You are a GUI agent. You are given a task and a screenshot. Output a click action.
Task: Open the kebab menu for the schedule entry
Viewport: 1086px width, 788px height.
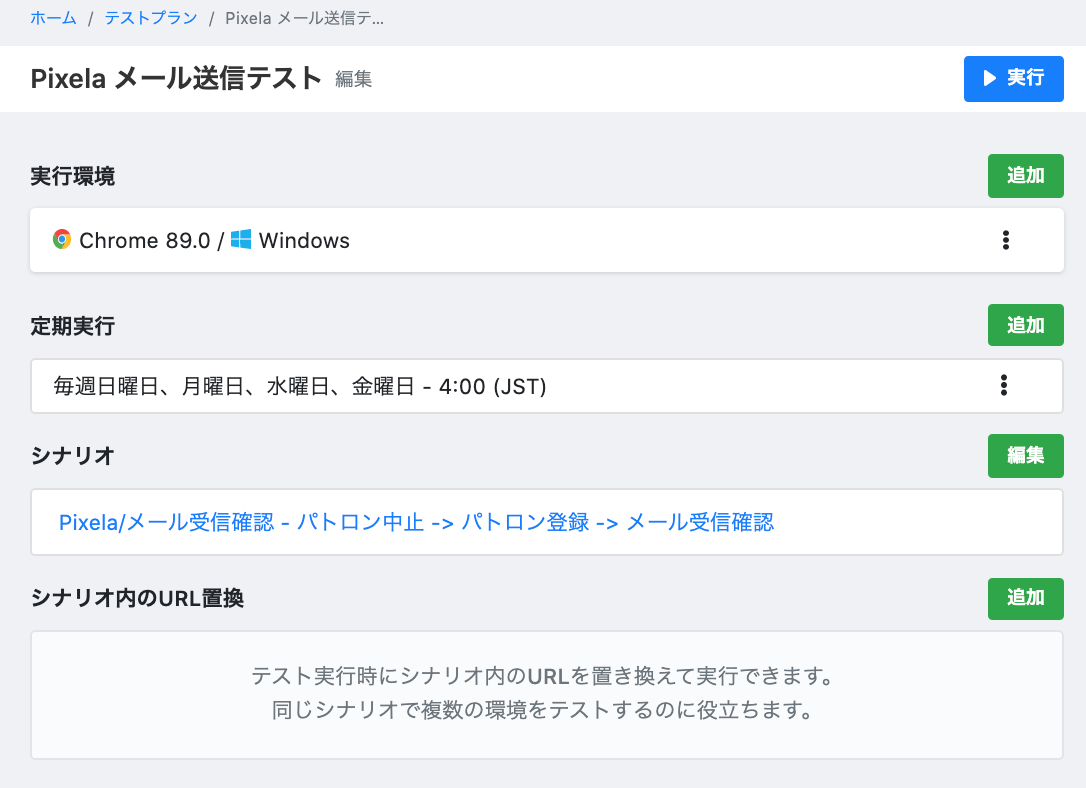1006,386
